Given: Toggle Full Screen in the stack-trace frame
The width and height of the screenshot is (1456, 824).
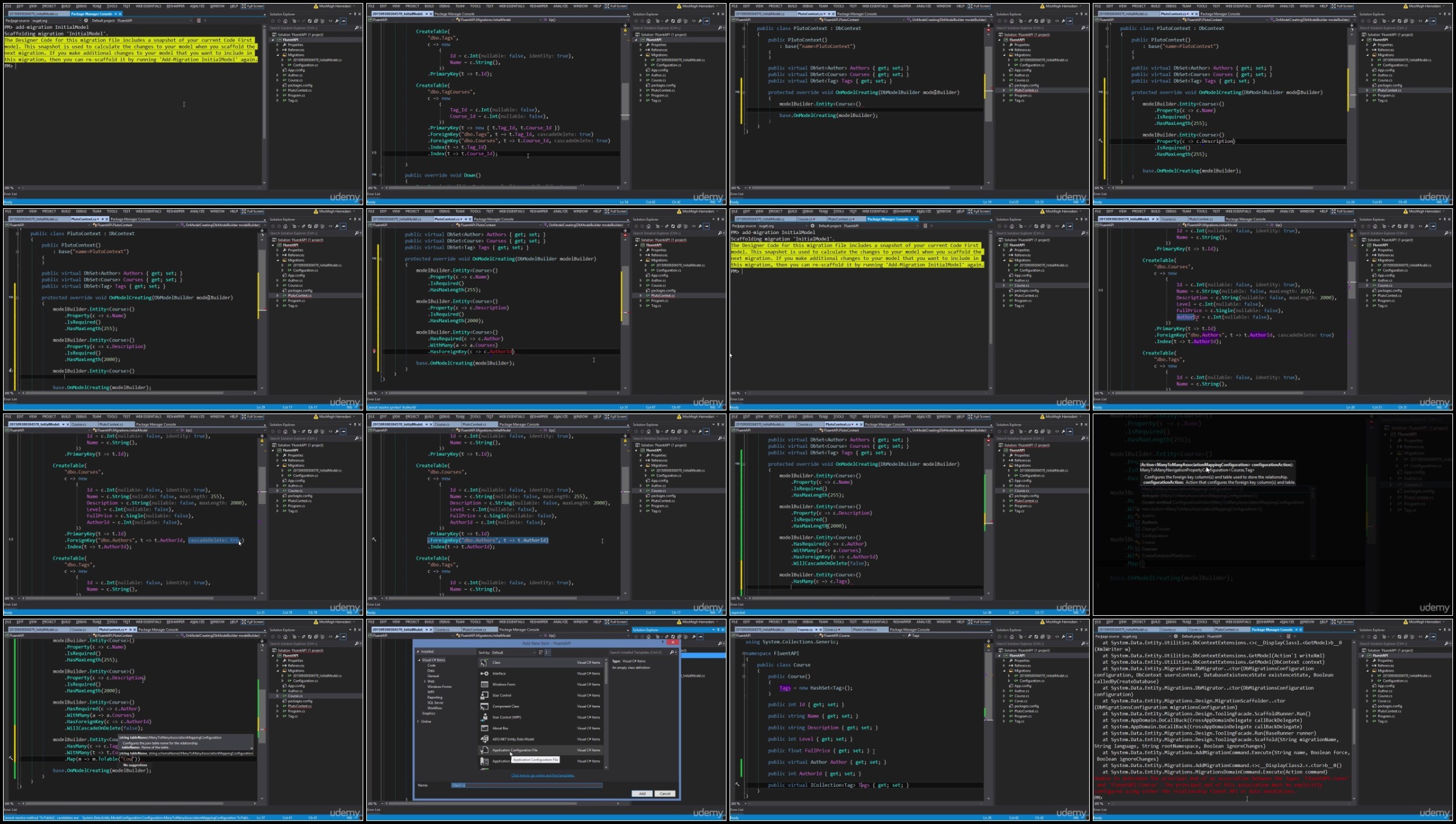Looking at the screenshot, I should (1342, 622).
